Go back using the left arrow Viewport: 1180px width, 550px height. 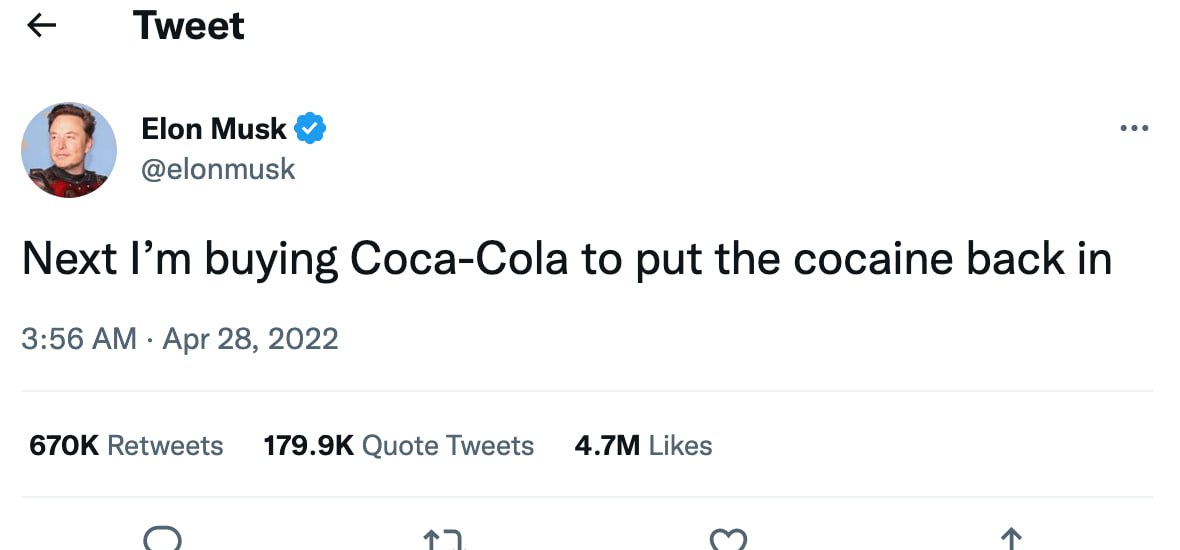[41, 26]
